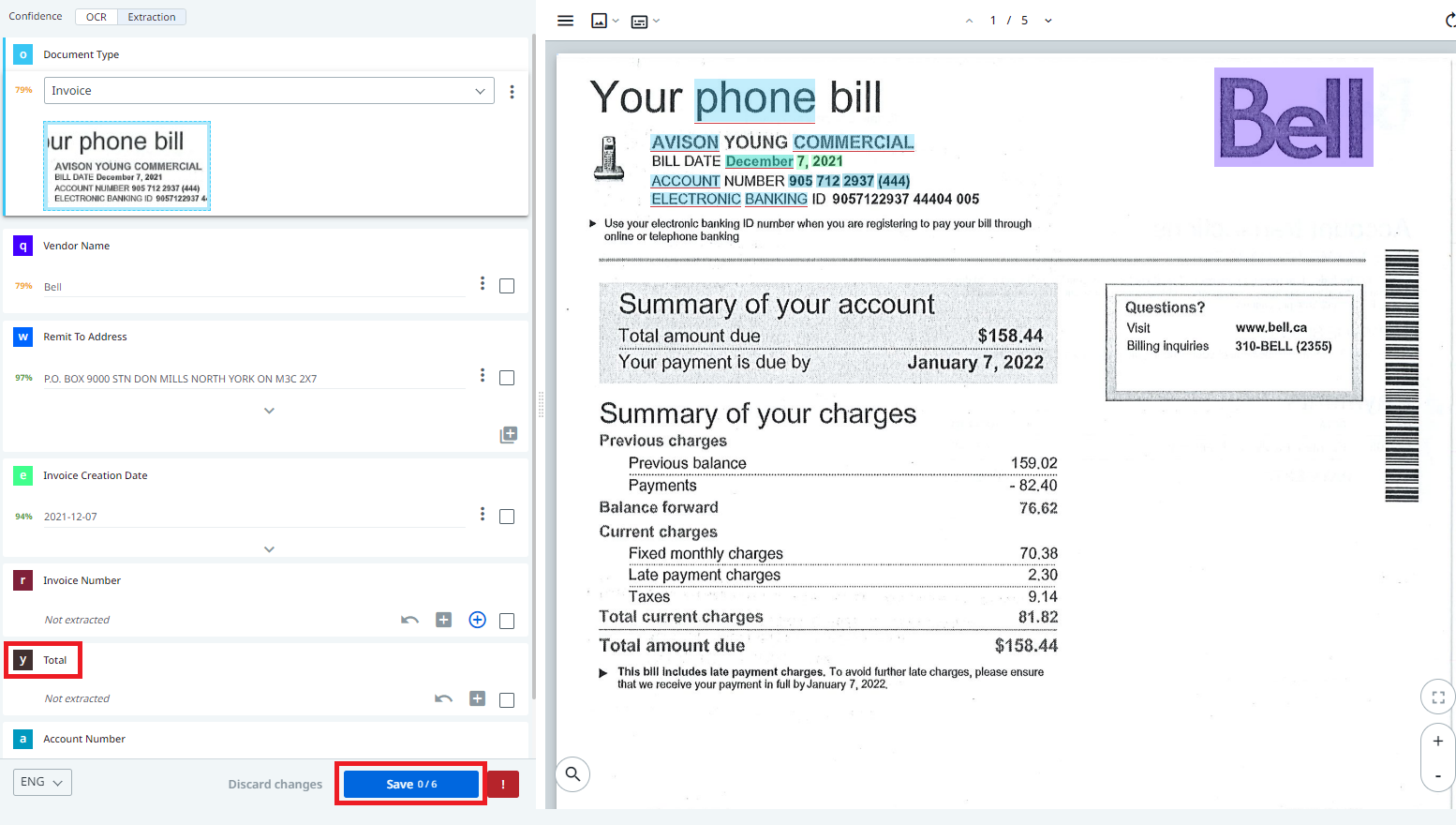Click highlighted 'ACCOUNT' word in bill

pos(686,181)
